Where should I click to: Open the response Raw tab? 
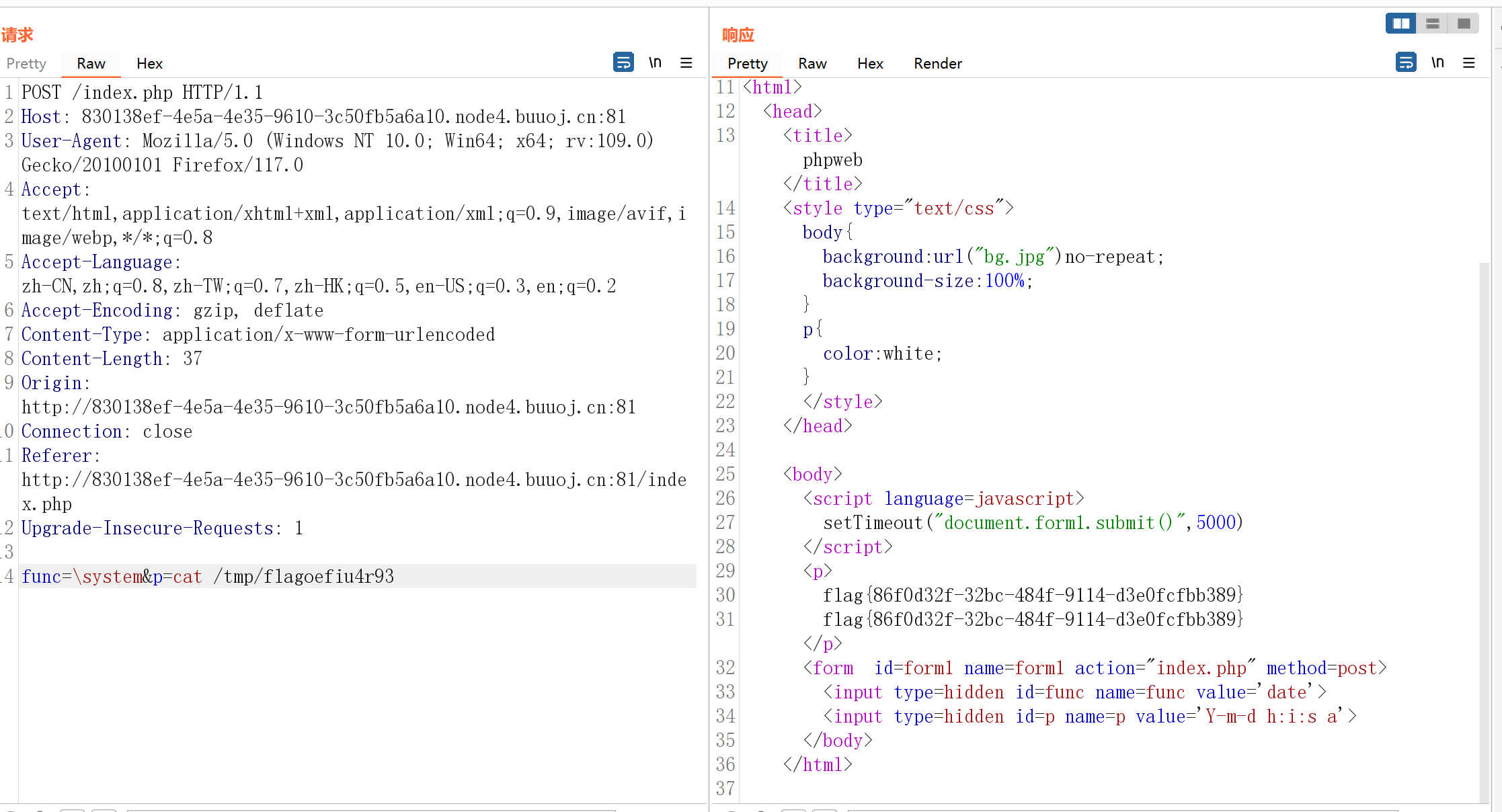812,64
